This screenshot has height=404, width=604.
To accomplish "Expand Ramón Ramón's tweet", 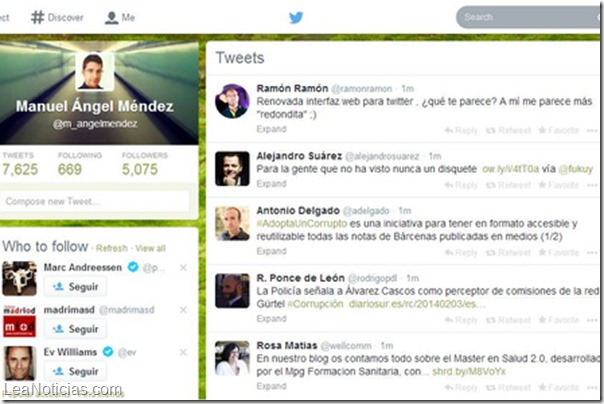I will (272, 129).
